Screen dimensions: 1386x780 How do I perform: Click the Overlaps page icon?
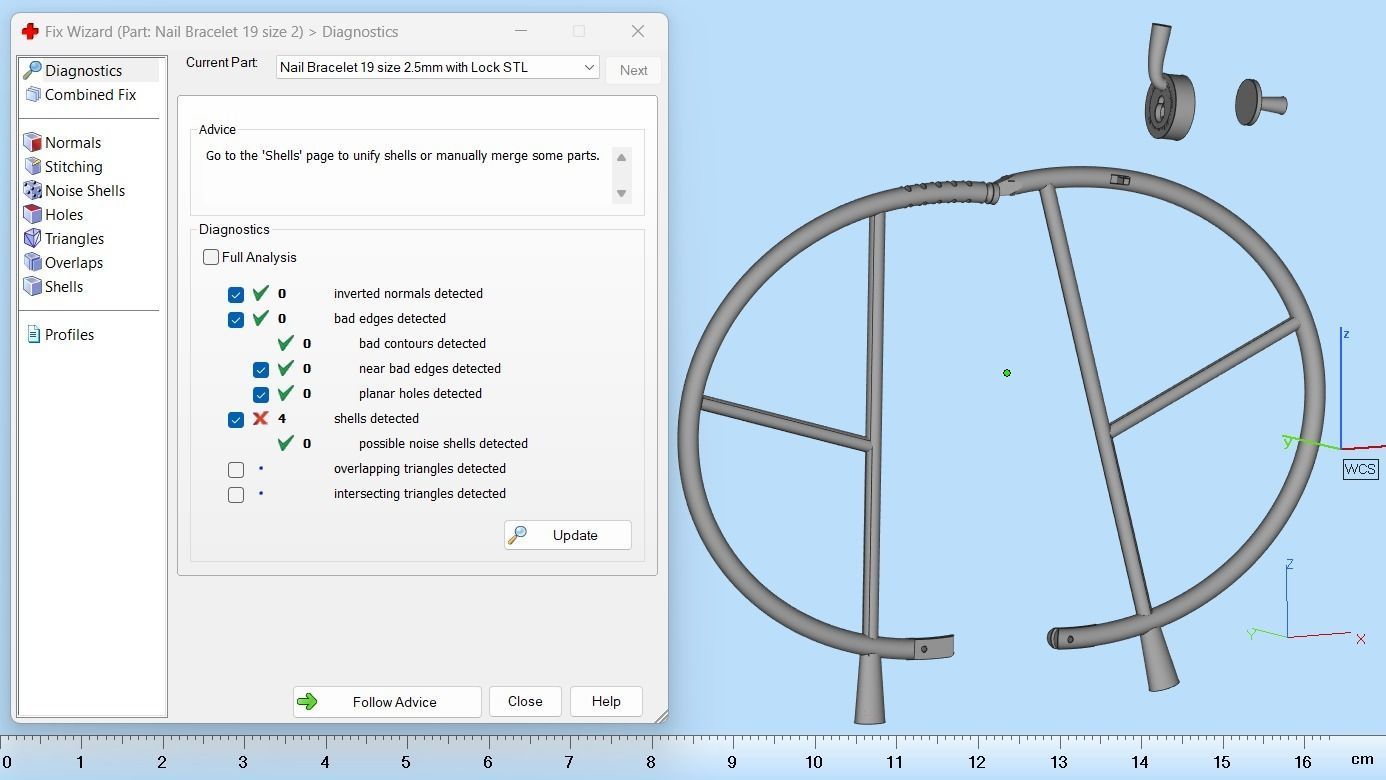32,262
